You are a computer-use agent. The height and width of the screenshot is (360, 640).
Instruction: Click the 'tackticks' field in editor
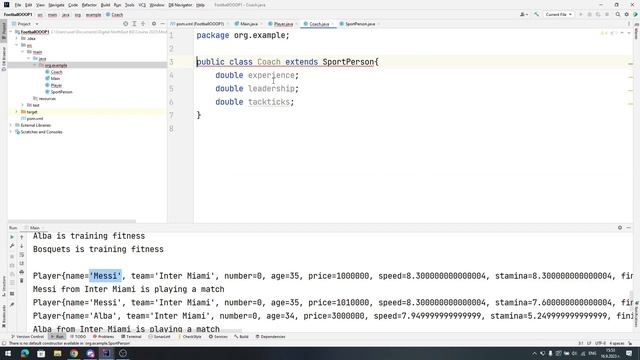[x=269, y=102]
